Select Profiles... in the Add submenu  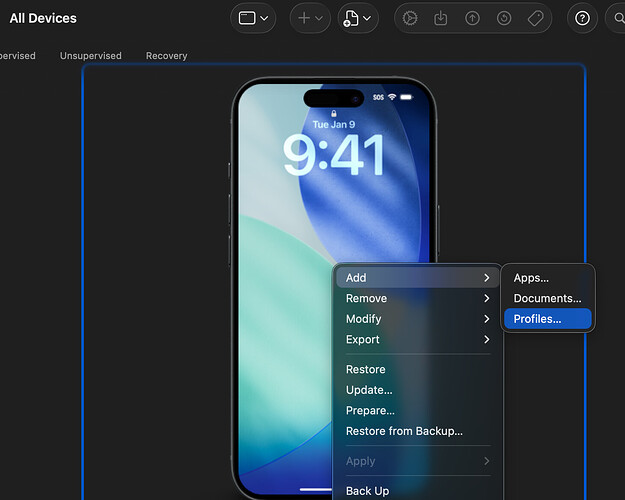tap(548, 319)
